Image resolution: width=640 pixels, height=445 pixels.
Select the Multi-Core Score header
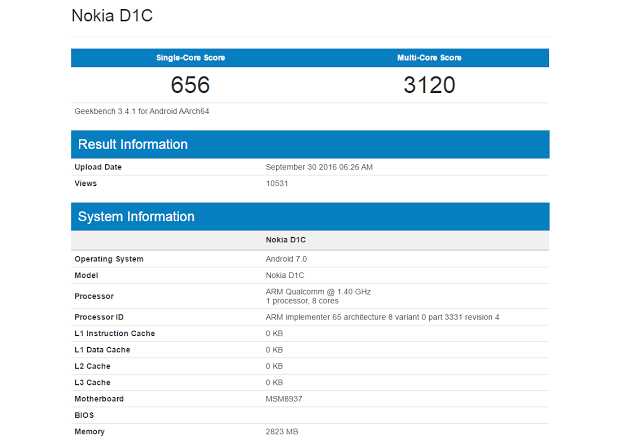click(429, 57)
